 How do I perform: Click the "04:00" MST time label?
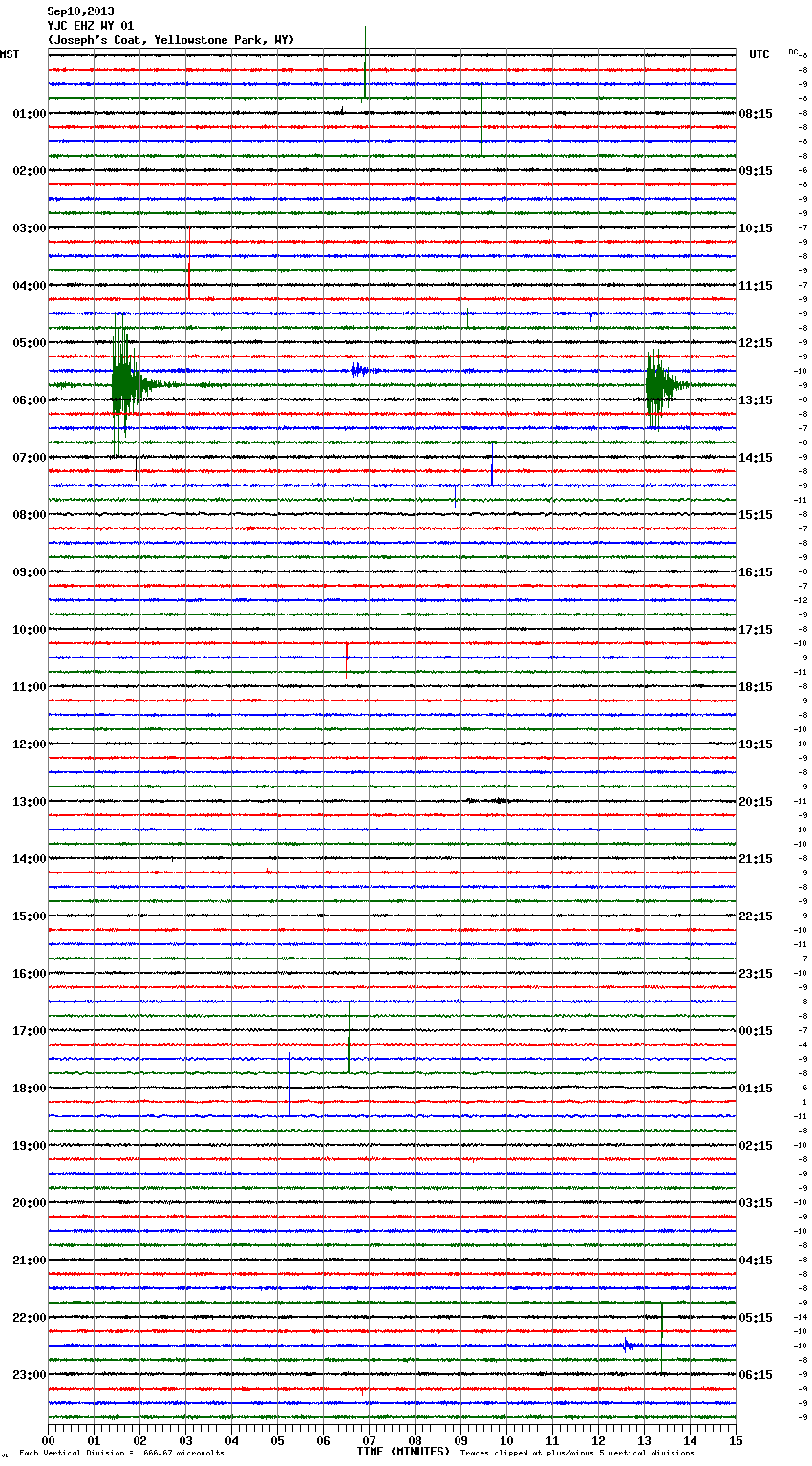30,286
